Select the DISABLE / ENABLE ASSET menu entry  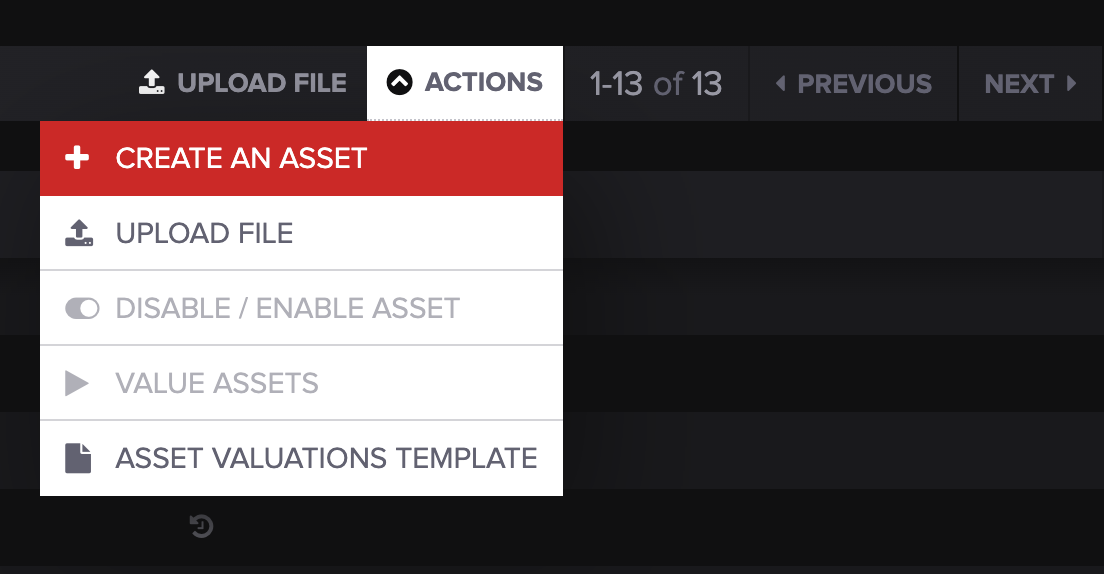tap(288, 308)
